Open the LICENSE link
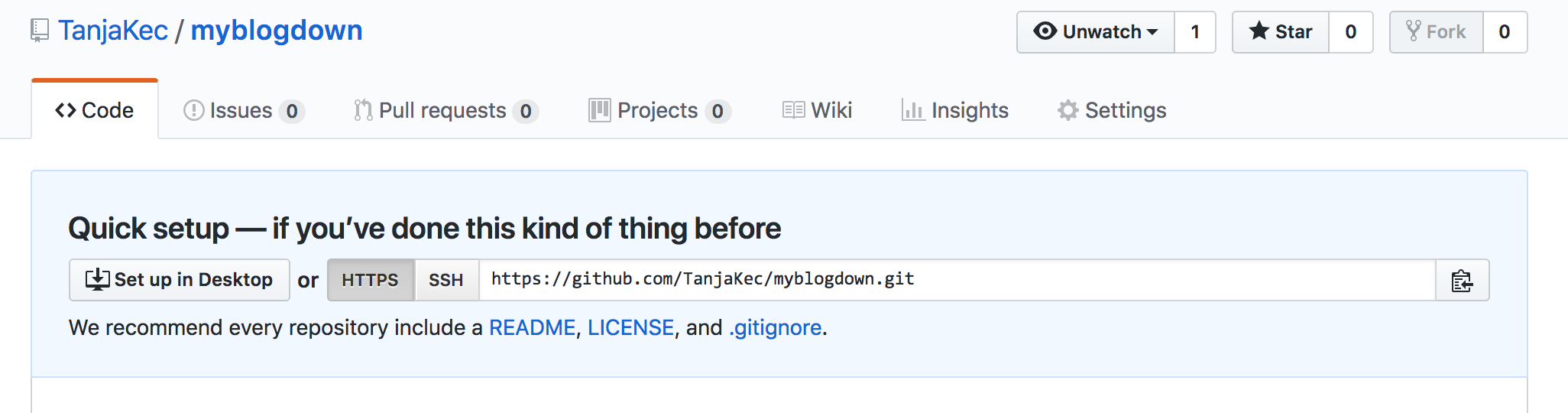Viewport: 1568px width, 413px height. pyautogui.click(x=630, y=328)
